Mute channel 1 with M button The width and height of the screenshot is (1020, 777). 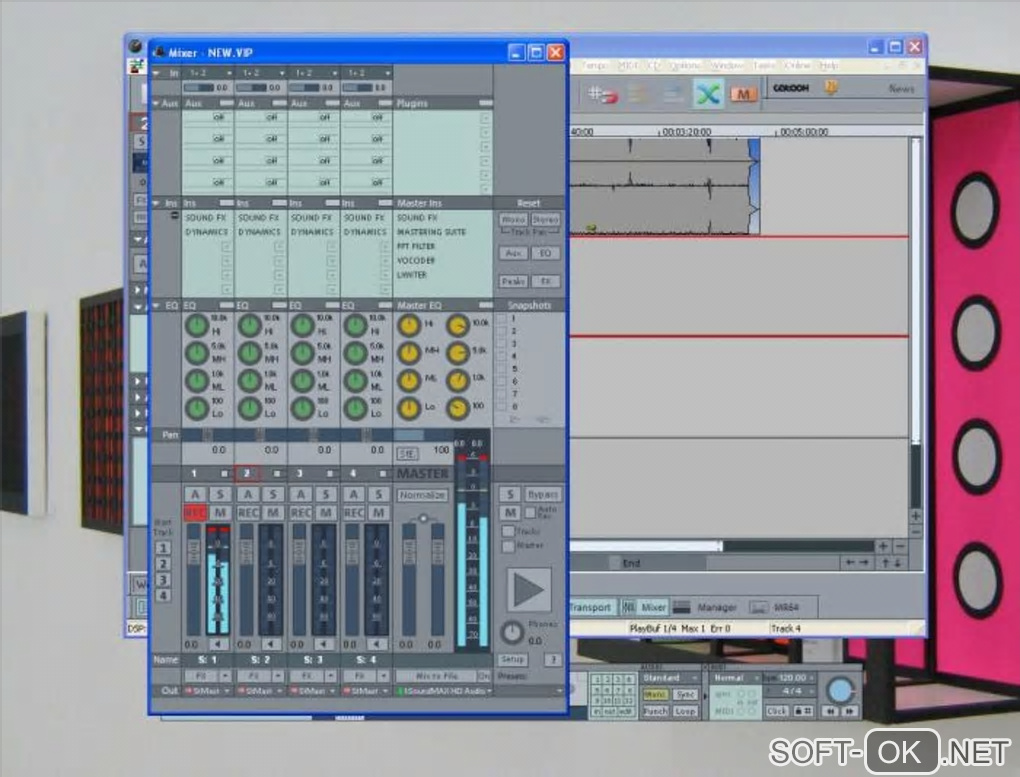point(220,513)
